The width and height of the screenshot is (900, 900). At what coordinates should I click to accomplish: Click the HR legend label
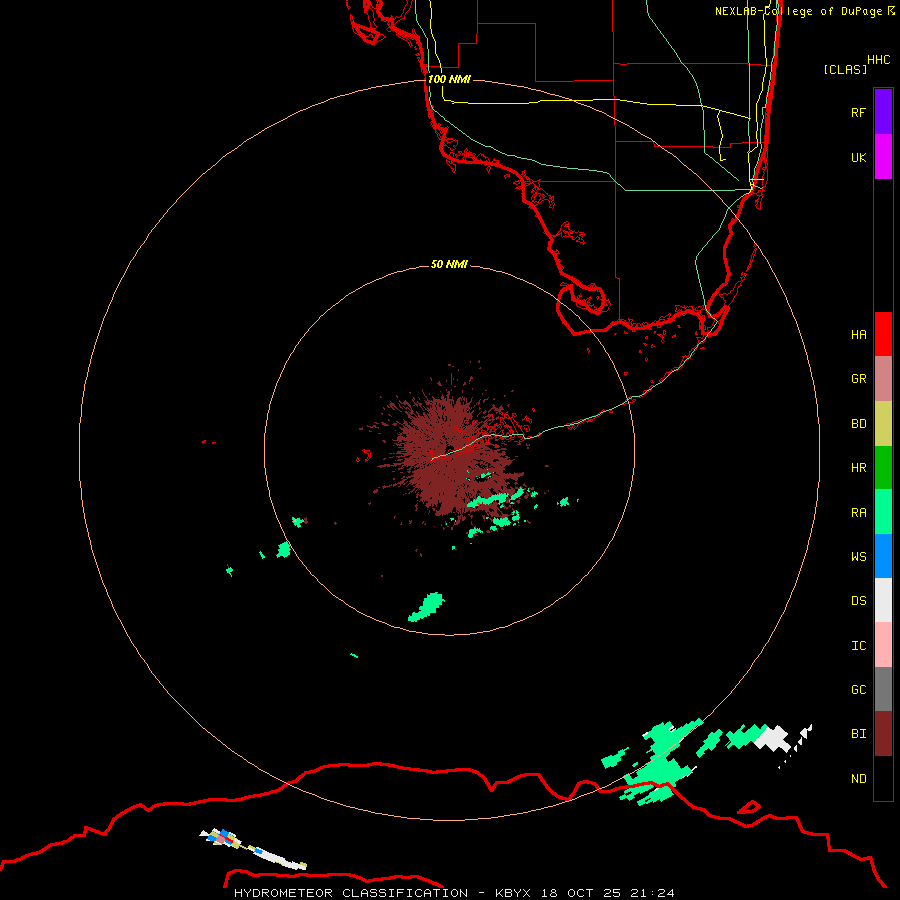[x=858, y=468]
